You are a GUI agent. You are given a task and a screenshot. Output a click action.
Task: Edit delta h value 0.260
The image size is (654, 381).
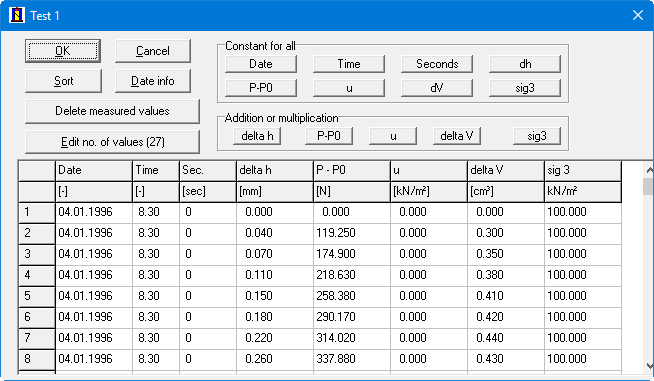click(275, 359)
